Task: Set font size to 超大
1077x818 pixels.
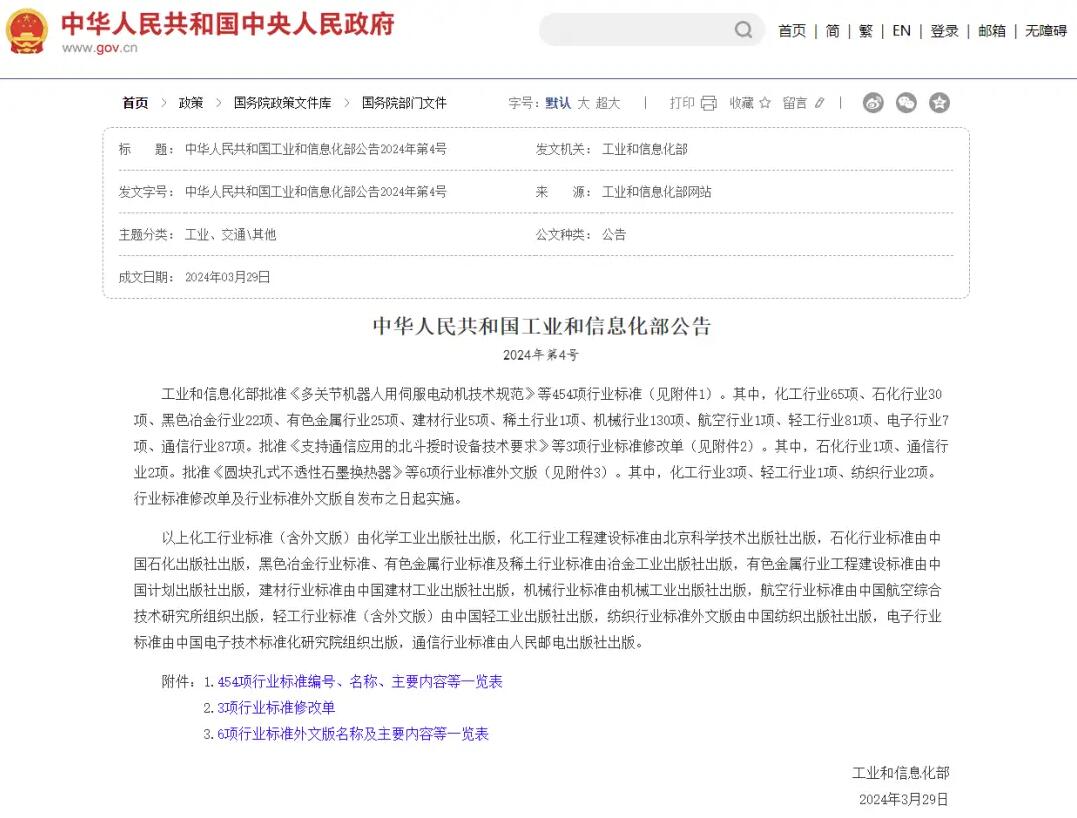Action: (608, 103)
